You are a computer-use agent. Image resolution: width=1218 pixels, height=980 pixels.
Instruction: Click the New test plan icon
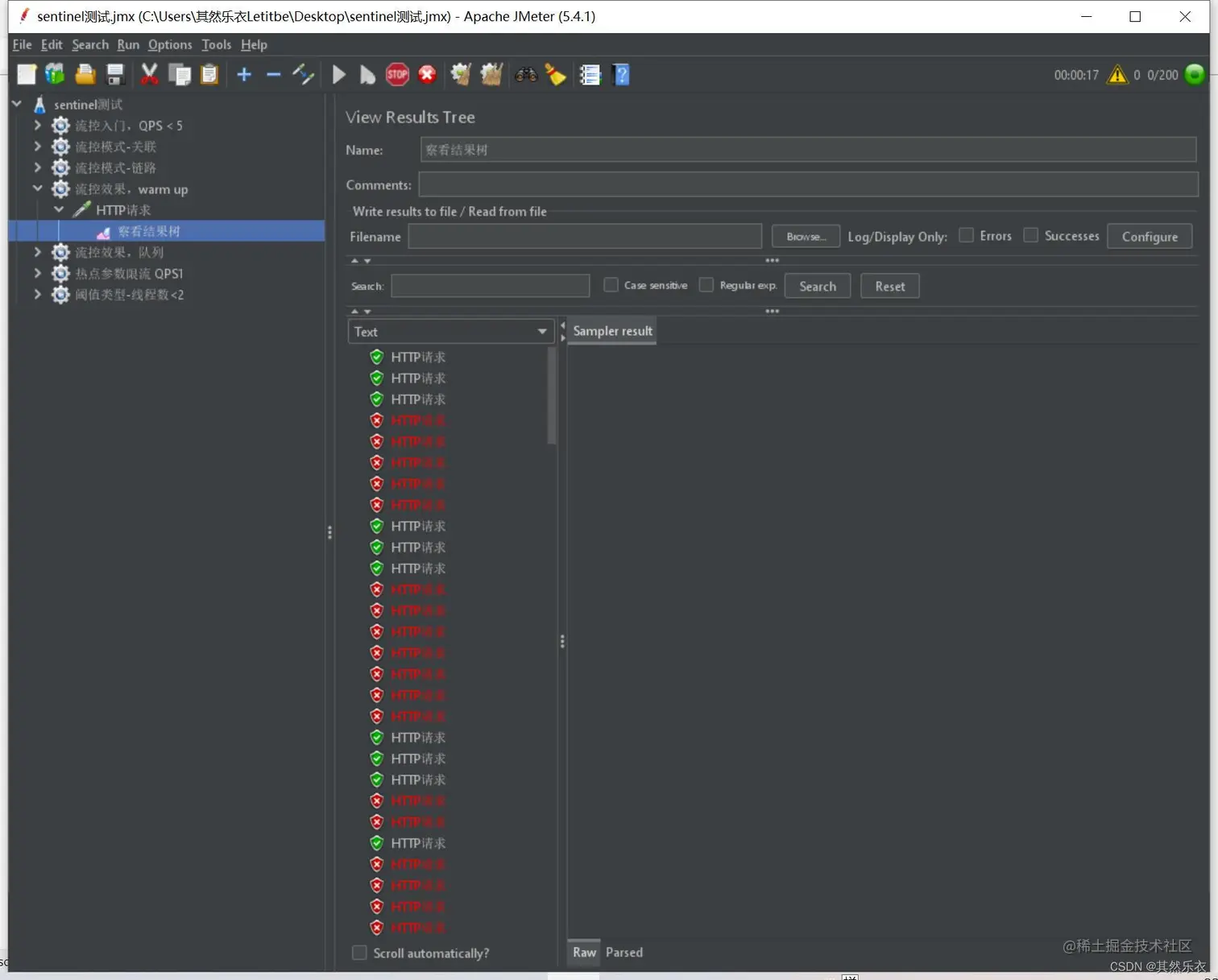click(x=27, y=75)
